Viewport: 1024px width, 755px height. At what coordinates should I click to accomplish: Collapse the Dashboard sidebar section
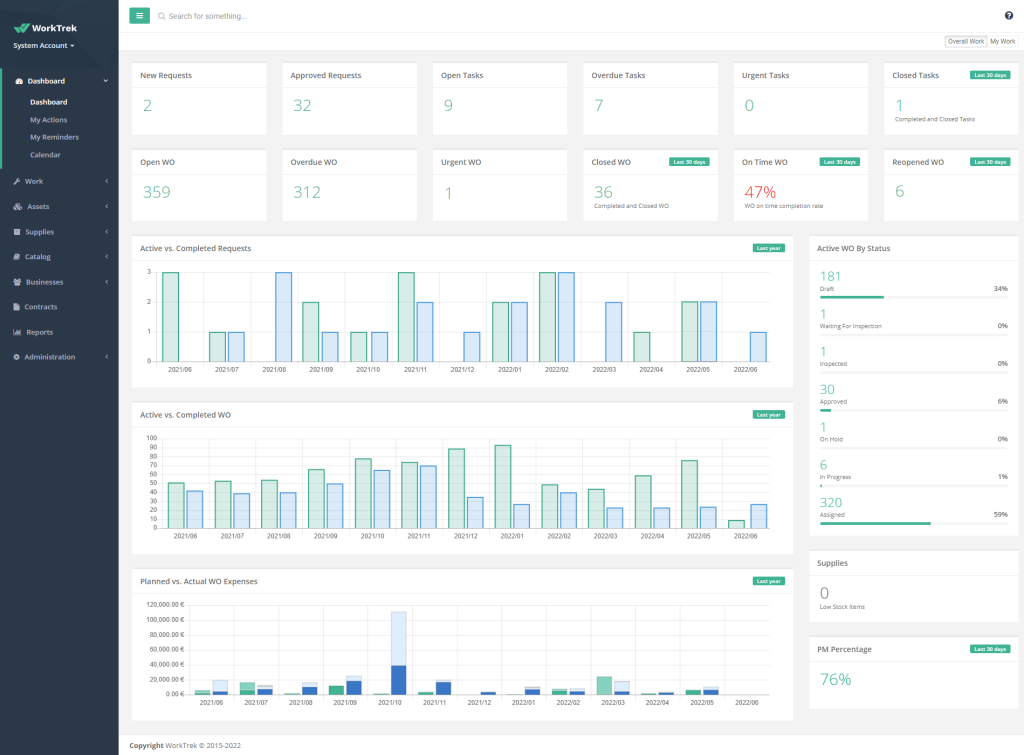(x=104, y=80)
